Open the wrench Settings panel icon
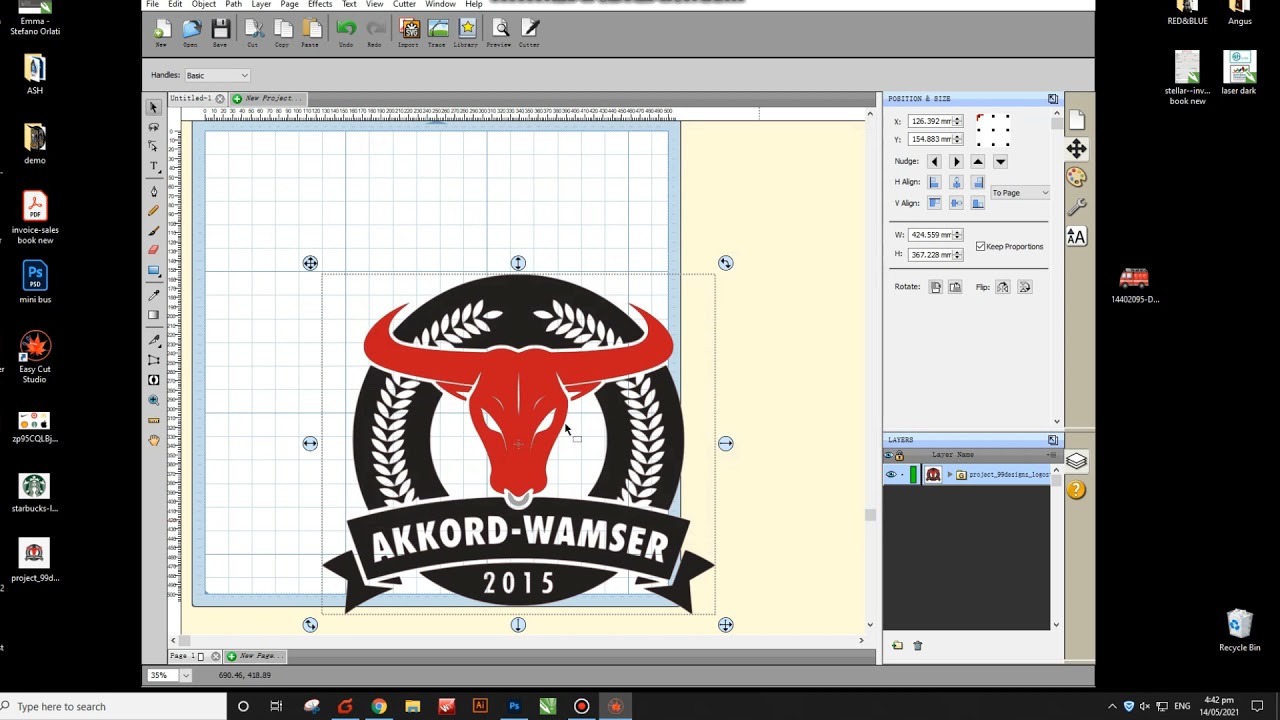This screenshot has width=1280, height=720. click(x=1076, y=207)
